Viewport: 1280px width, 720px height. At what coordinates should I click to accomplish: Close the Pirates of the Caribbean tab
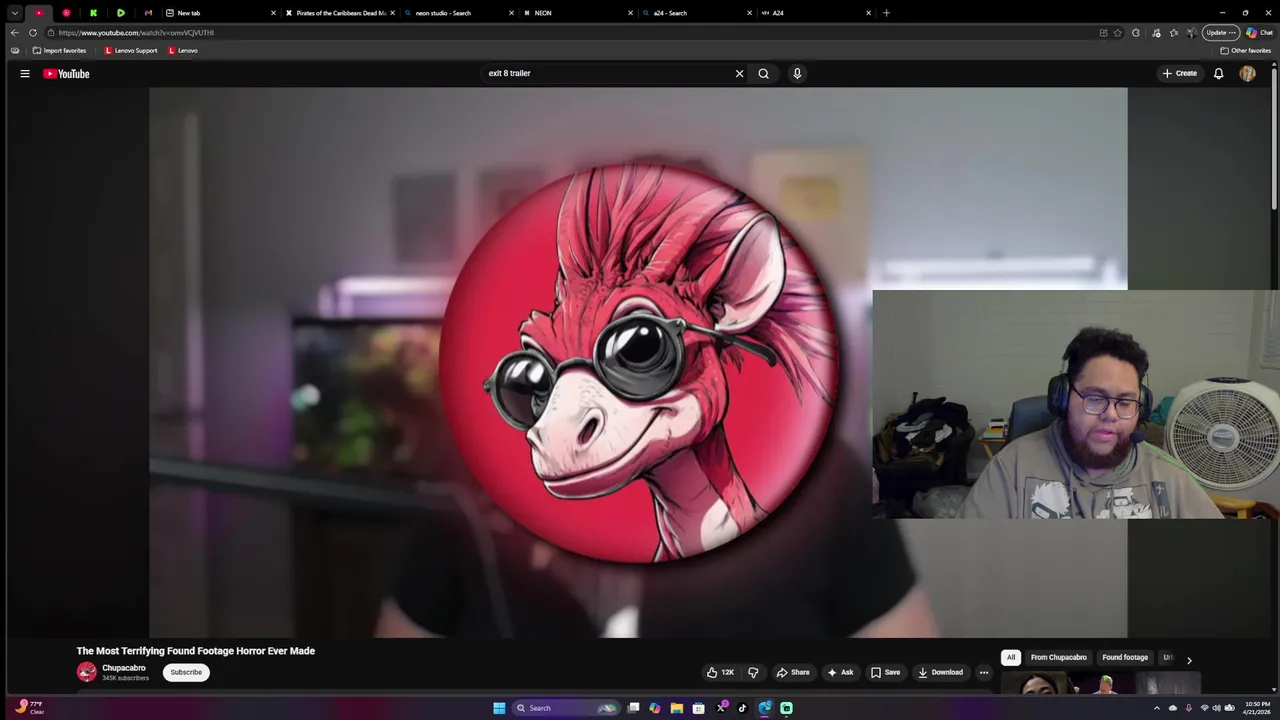click(x=393, y=13)
